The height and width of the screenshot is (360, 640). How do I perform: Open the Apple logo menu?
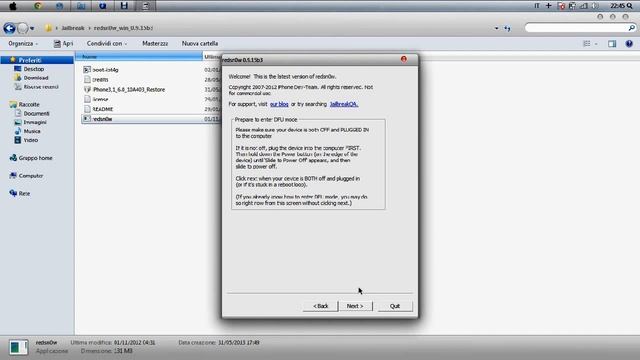13,6
